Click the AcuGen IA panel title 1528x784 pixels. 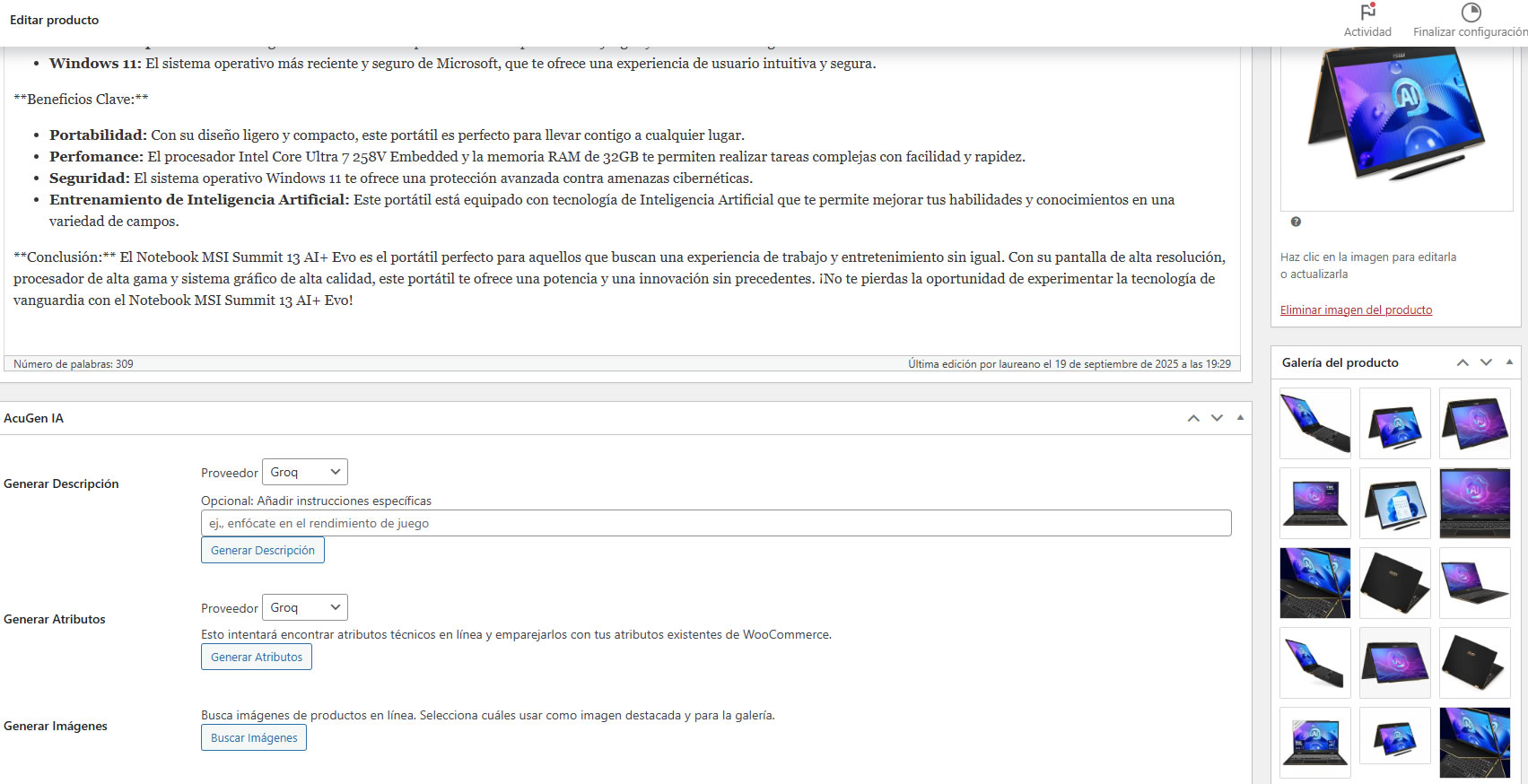click(x=33, y=418)
